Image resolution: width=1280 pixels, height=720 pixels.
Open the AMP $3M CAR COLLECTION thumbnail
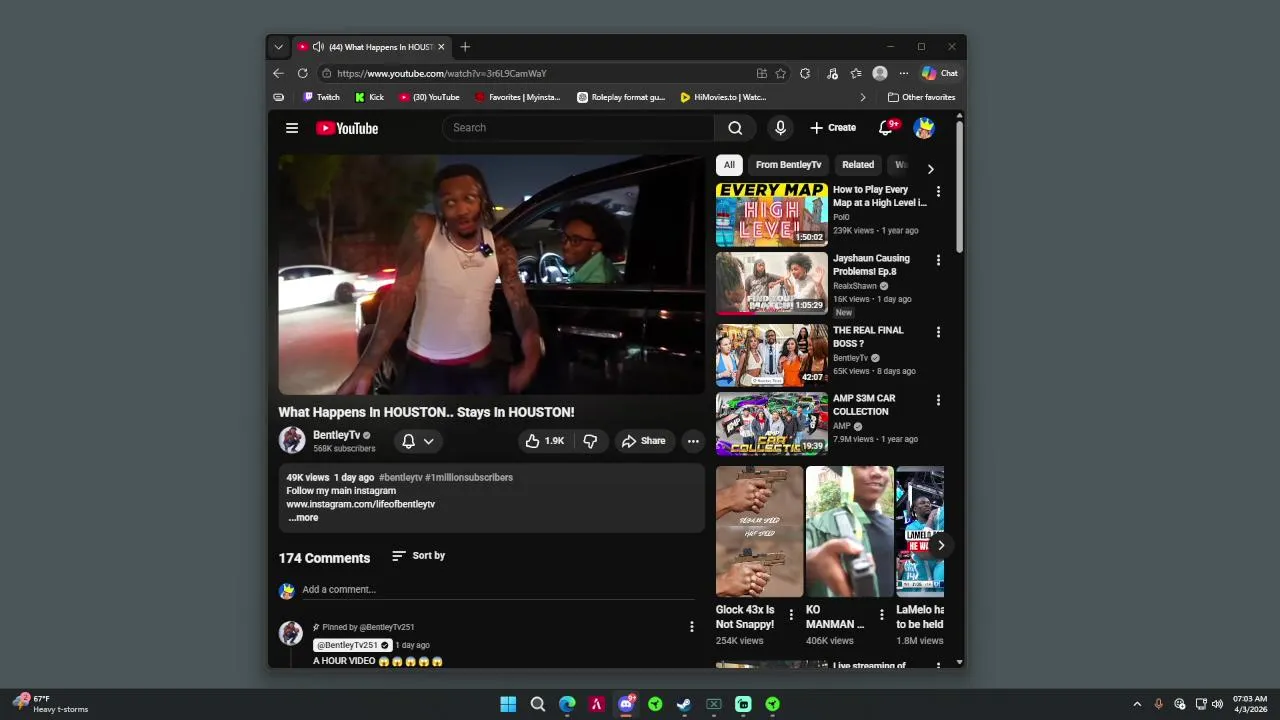pos(771,424)
